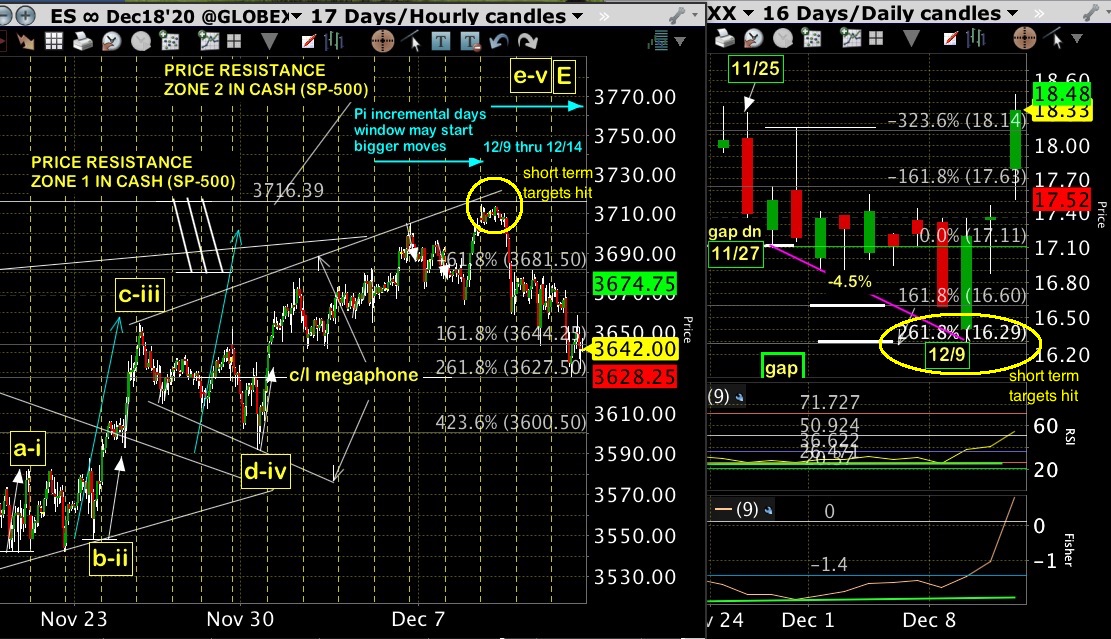The width and height of the screenshot is (1111, 639).
Task: Click the wrench settings icon above the daily chart
Action: tap(1089, 14)
